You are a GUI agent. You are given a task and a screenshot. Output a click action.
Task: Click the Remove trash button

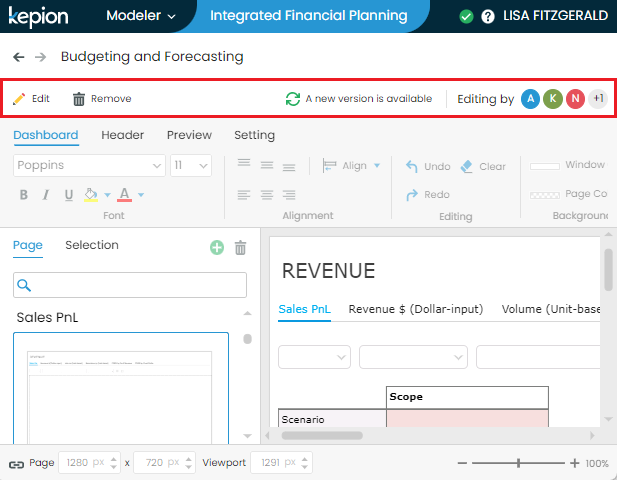102,99
